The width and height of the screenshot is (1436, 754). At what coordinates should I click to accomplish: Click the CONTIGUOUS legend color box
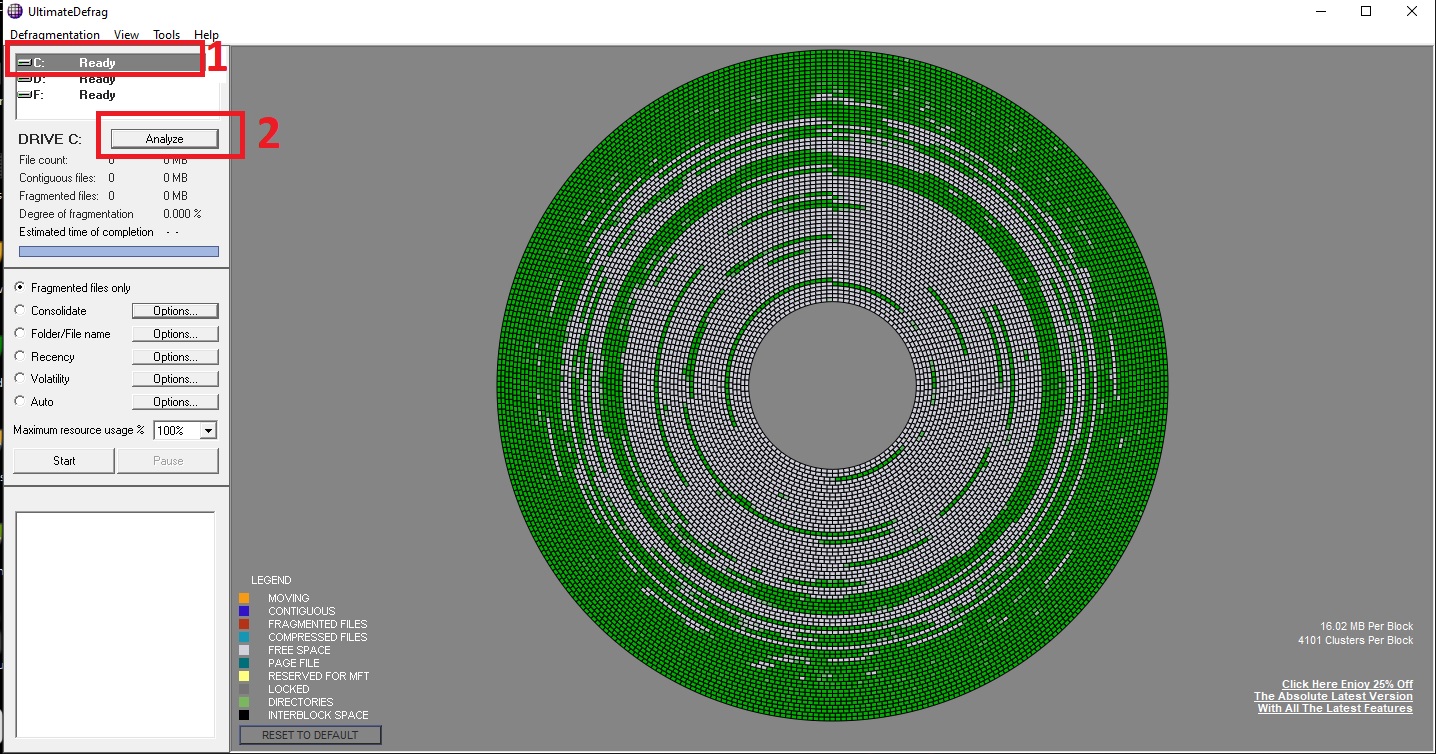[244, 611]
